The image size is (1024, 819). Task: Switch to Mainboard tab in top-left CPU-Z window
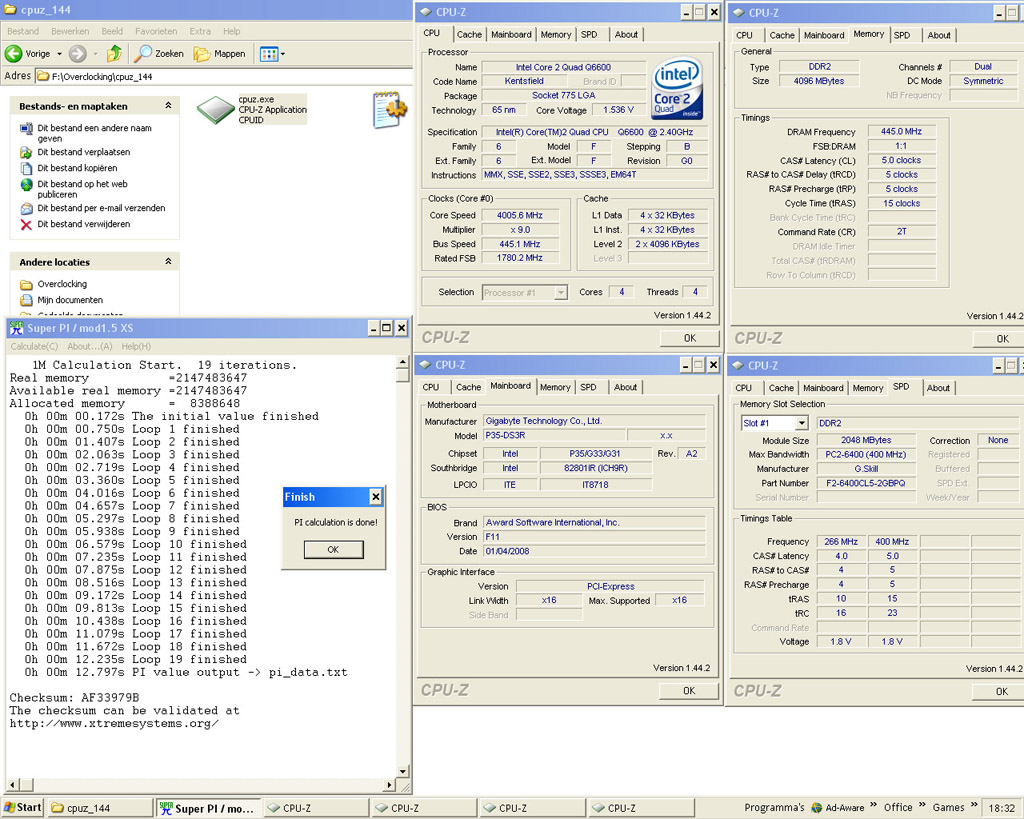[511, 35]
